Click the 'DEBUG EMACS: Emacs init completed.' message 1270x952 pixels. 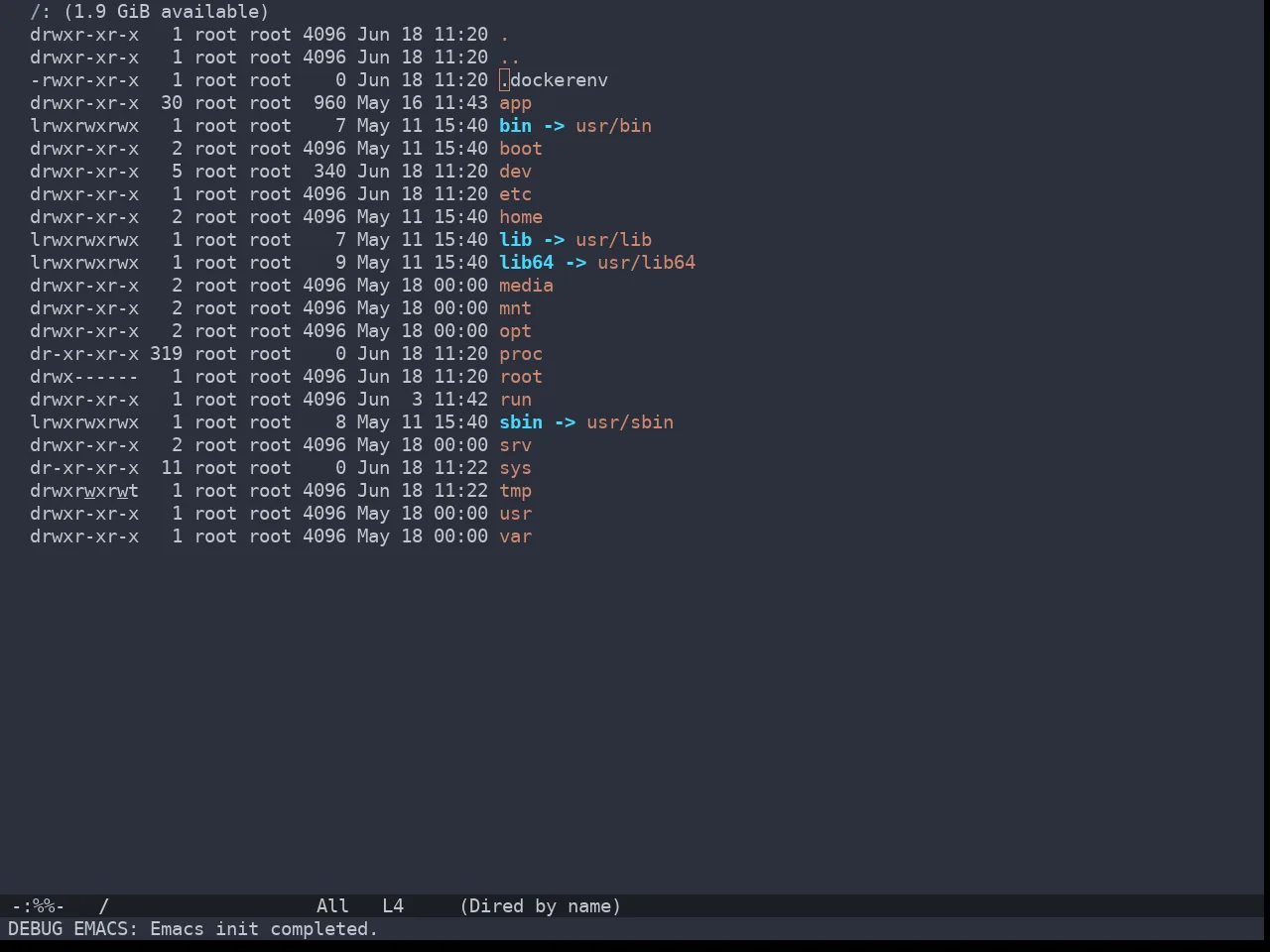tap(192, 929)
